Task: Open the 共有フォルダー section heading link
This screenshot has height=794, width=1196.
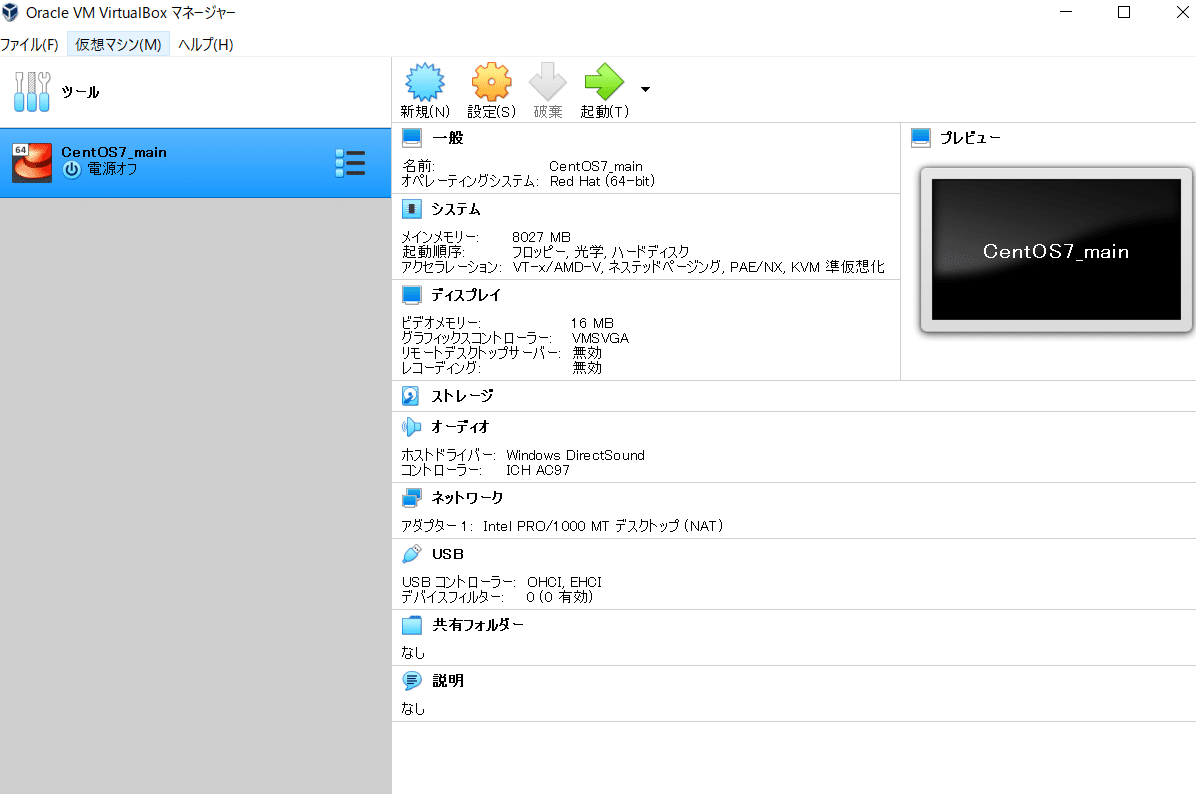Action: (477, 625)
